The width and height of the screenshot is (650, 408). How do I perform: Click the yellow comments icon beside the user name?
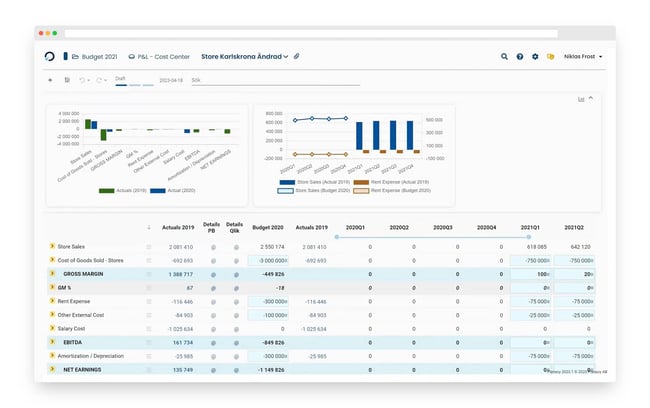tap(551, 56)
